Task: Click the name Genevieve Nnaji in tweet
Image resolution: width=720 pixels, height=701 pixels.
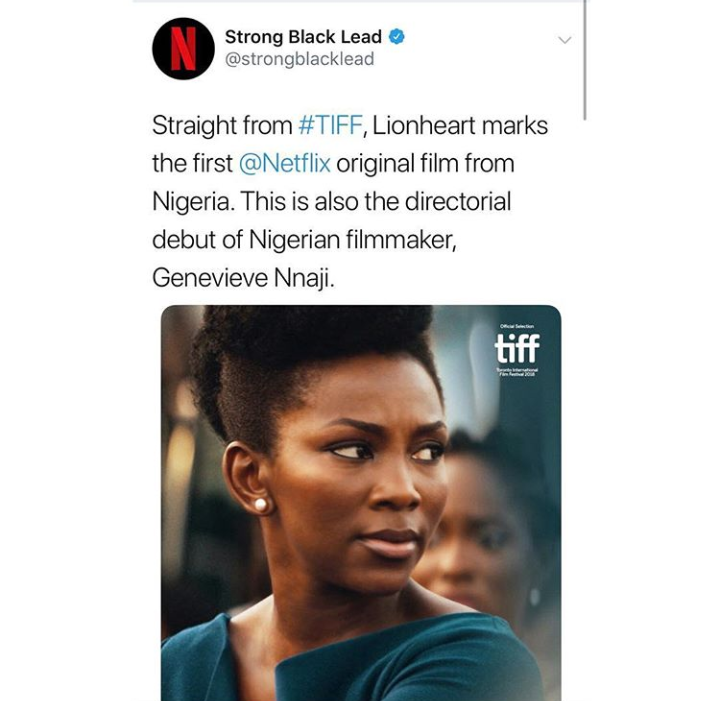Action: (x=243, y=277)
